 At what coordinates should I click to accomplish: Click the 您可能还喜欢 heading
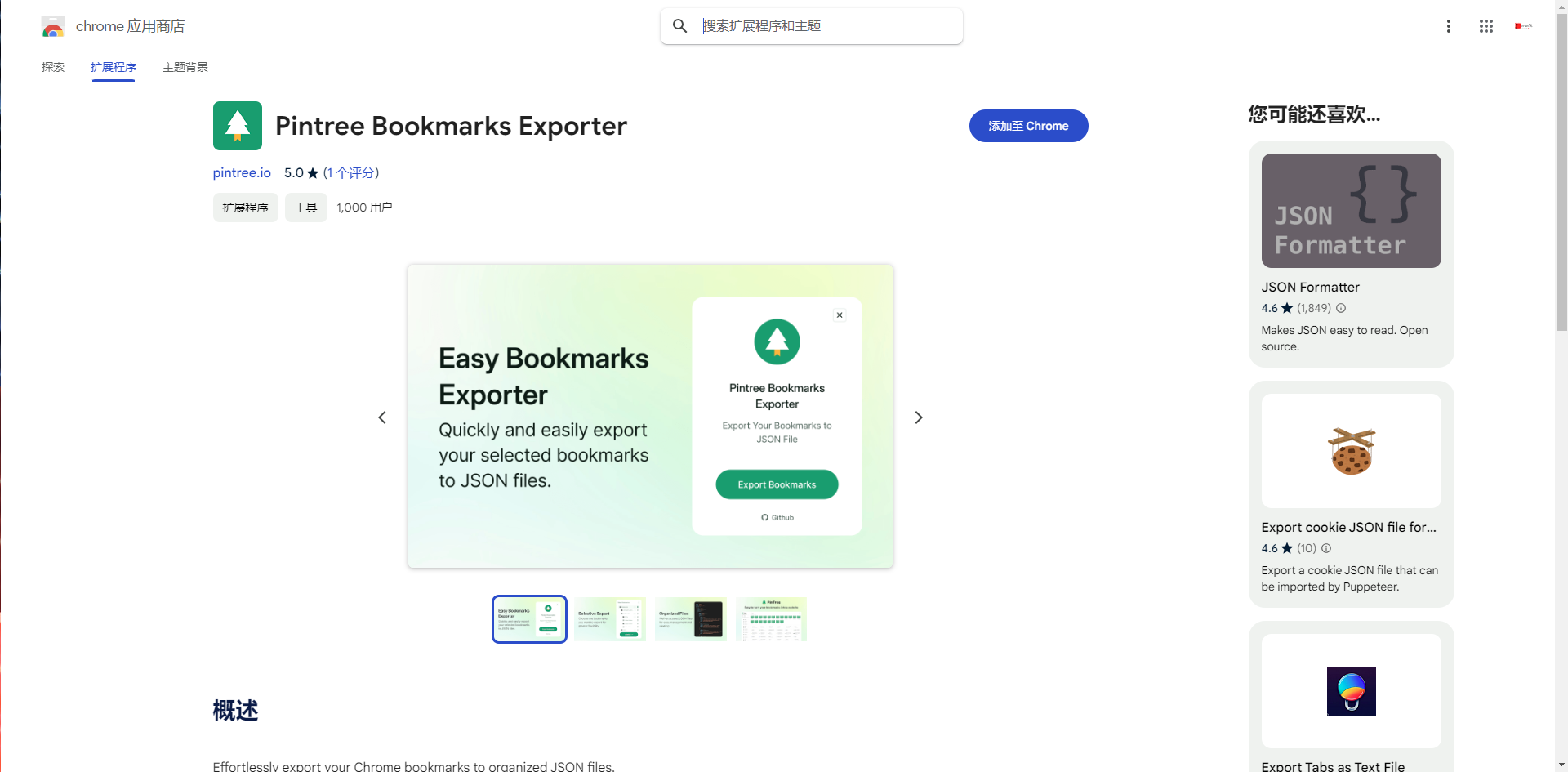1314,114
